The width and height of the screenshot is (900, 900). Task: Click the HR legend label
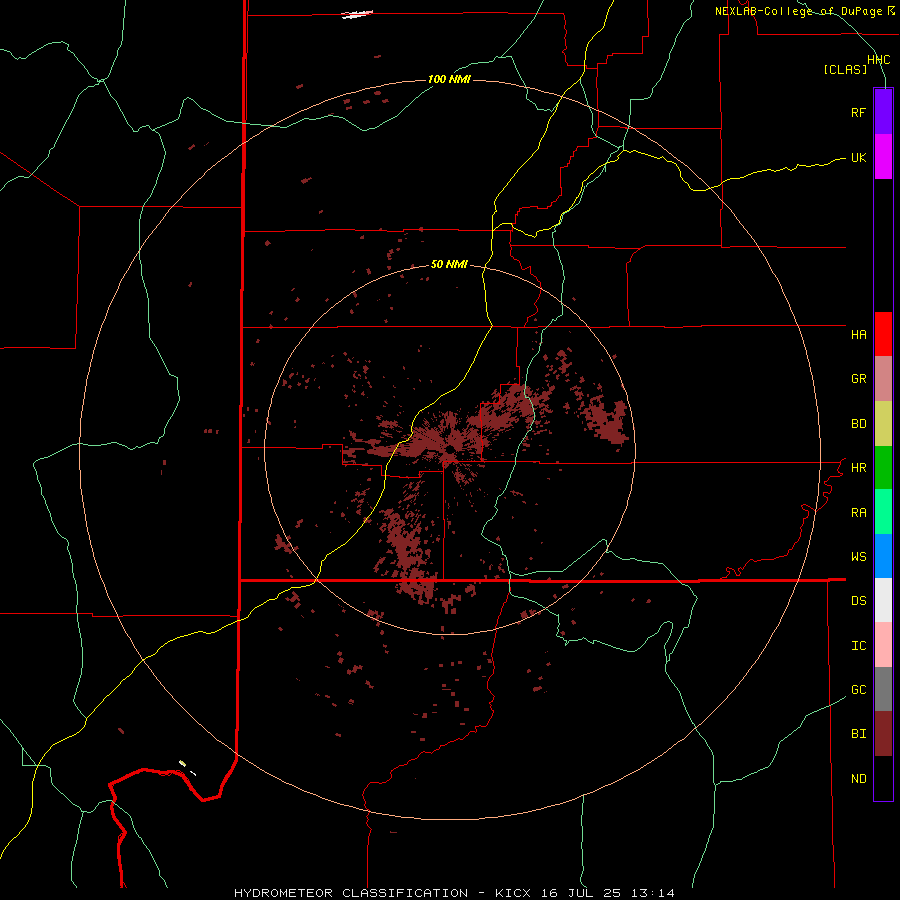tap(858, 468)
